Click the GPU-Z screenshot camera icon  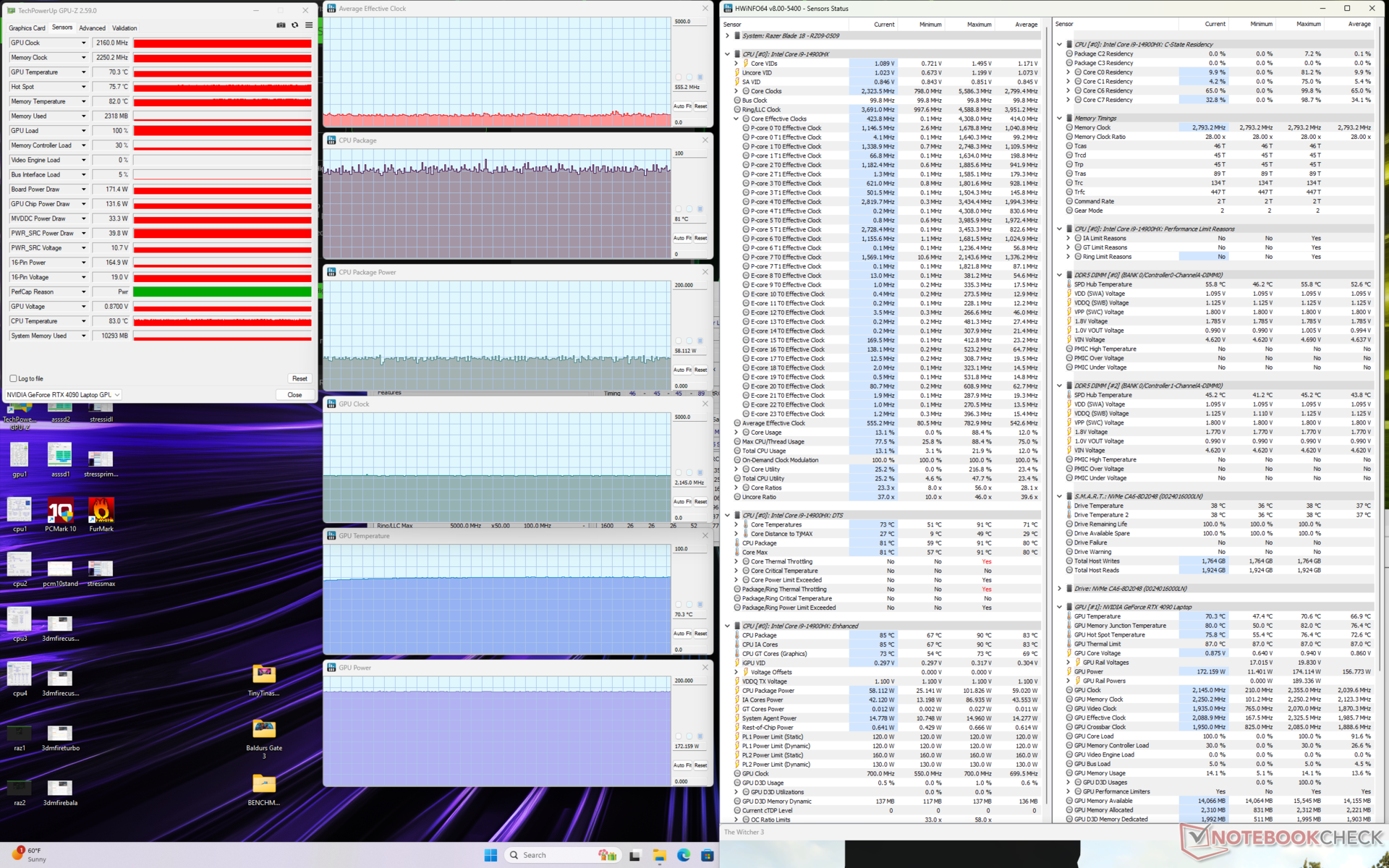(281, 25)
